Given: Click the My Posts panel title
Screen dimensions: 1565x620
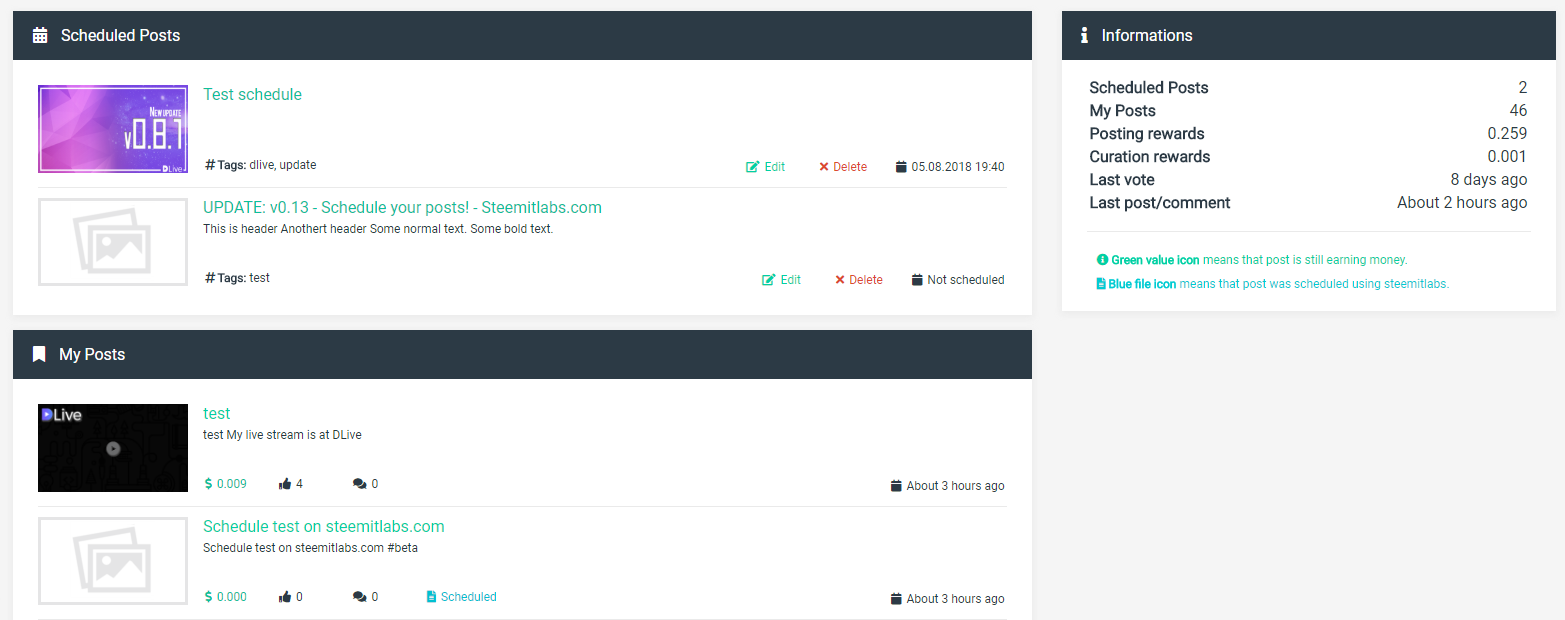Looking at the screenshot, I should coord(92,354).
